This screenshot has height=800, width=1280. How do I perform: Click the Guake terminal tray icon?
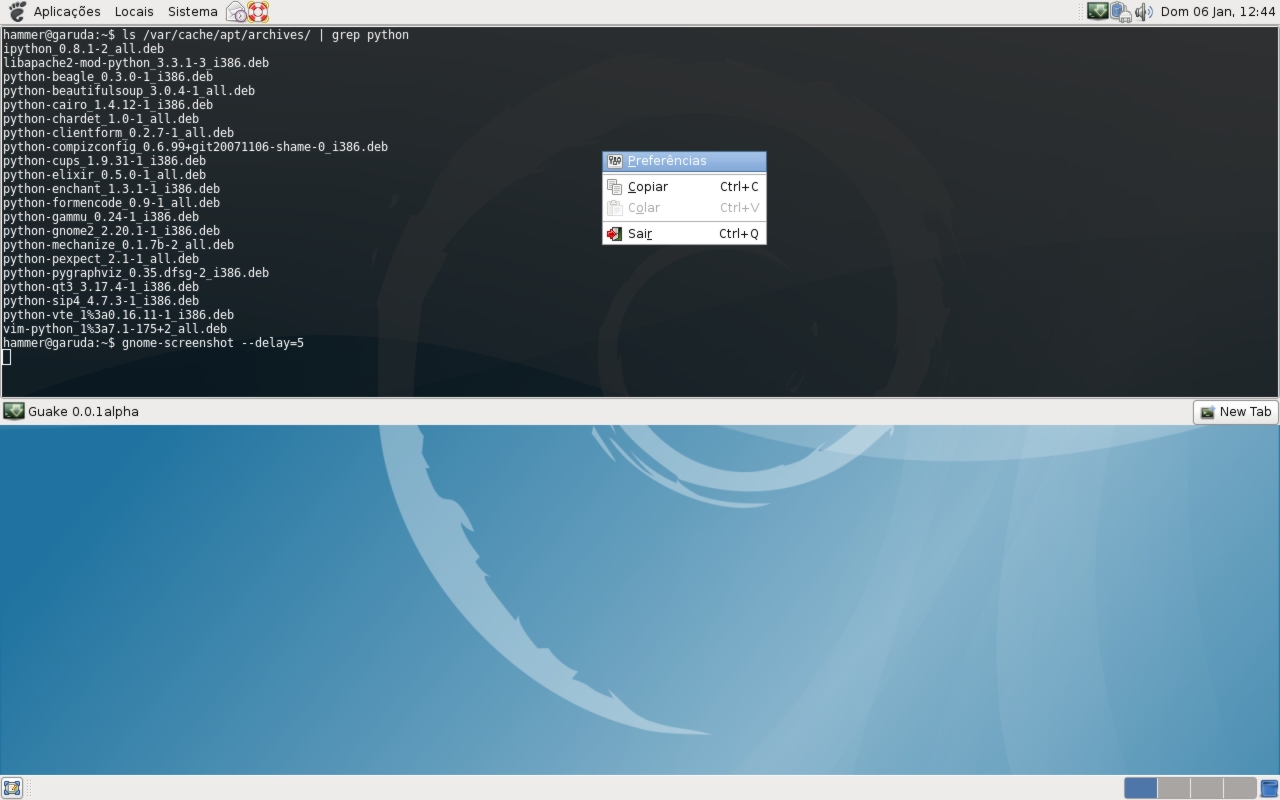(x=1097, y=12)
